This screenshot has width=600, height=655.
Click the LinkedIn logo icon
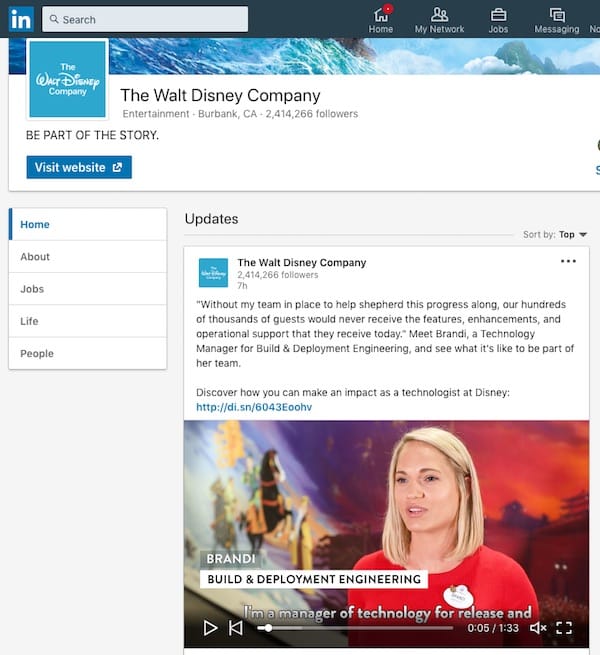21,18
